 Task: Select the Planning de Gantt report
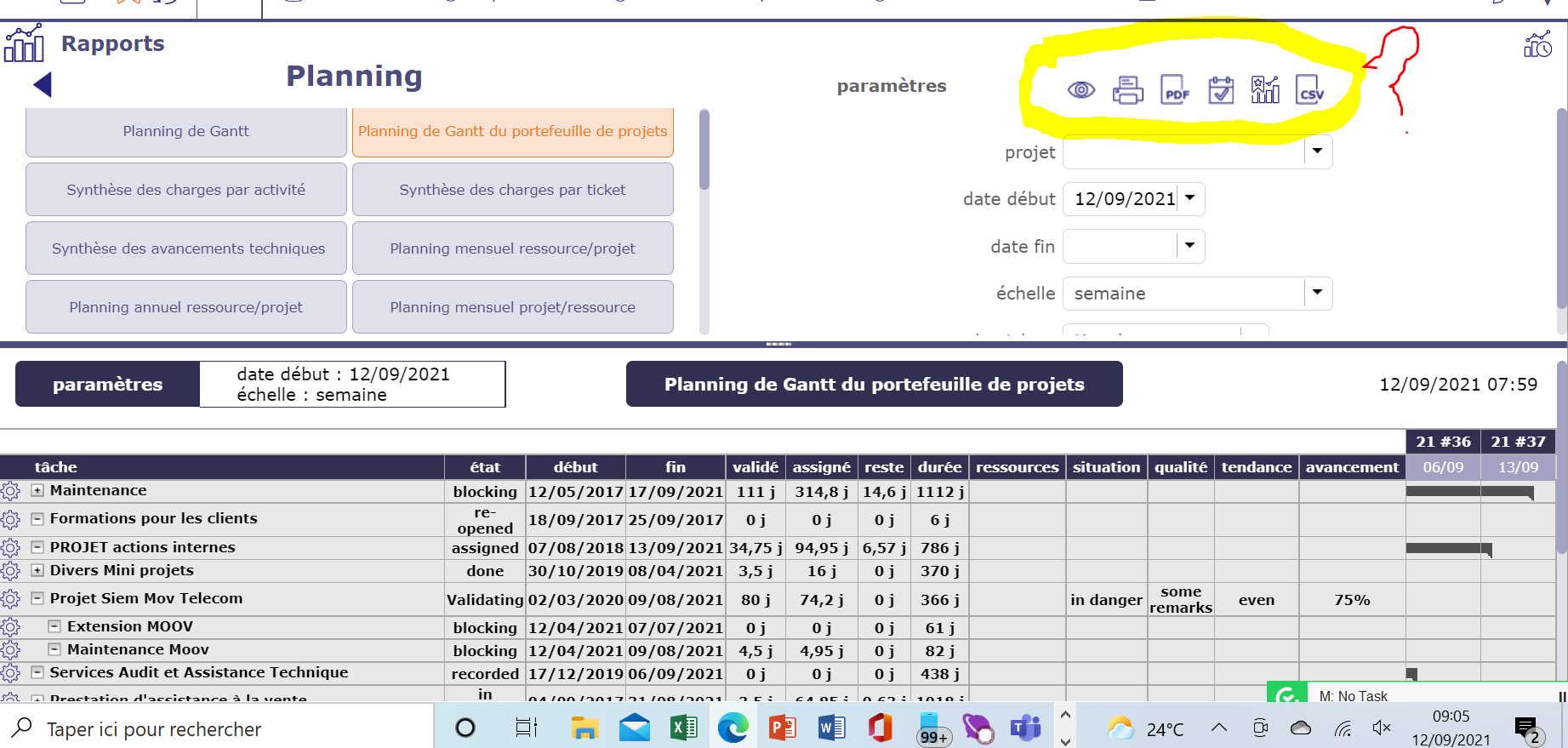(186, 131)
